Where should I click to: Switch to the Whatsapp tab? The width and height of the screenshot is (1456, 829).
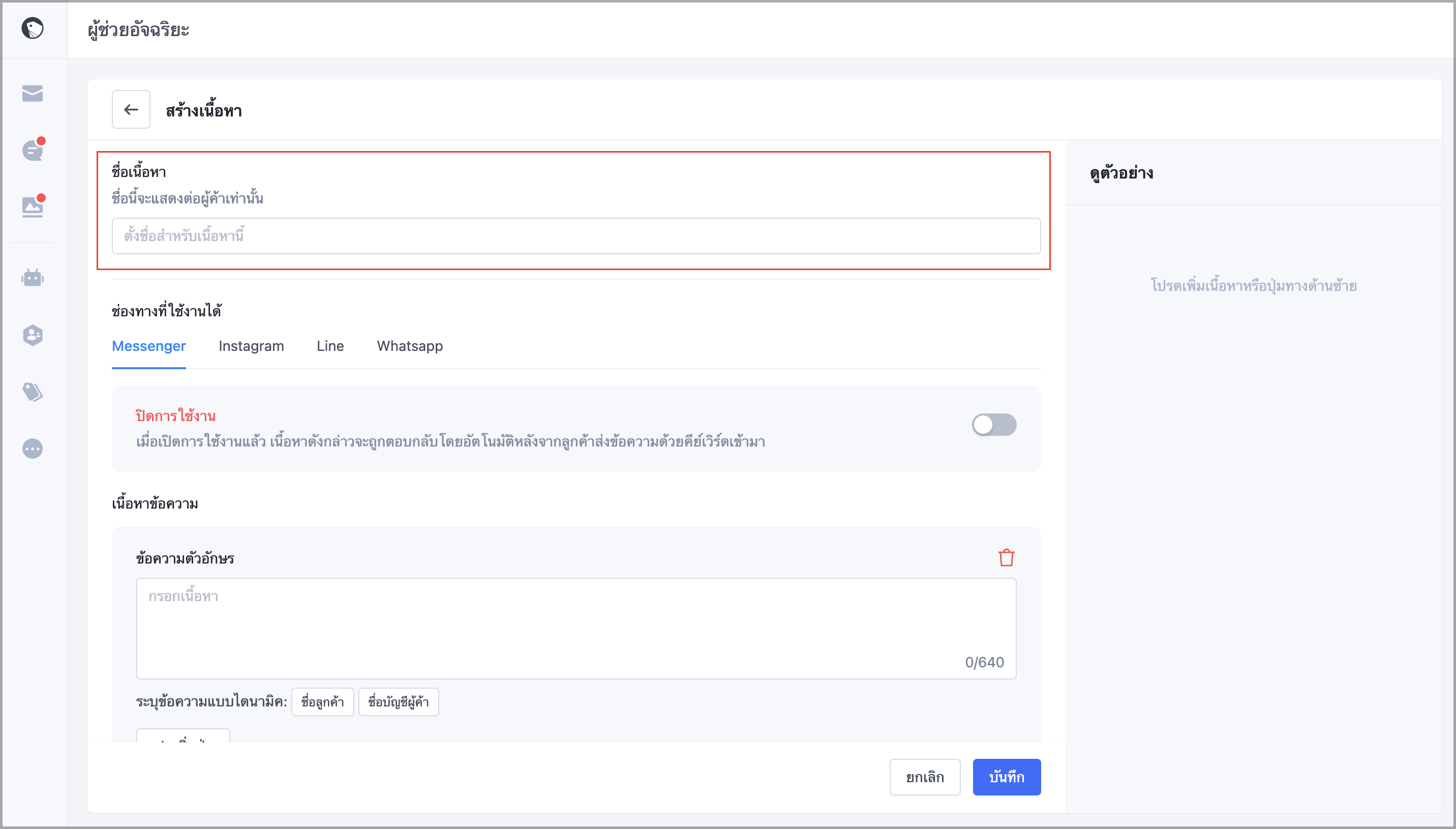(x=410, y=346)
